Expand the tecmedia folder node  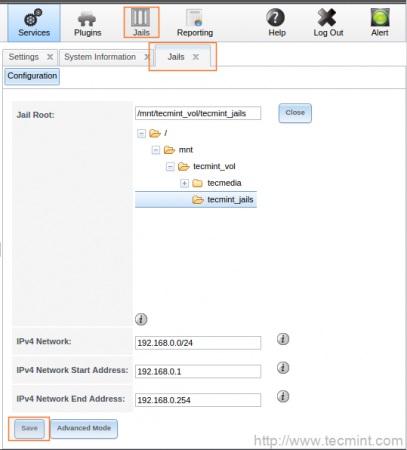click(184, 183)
